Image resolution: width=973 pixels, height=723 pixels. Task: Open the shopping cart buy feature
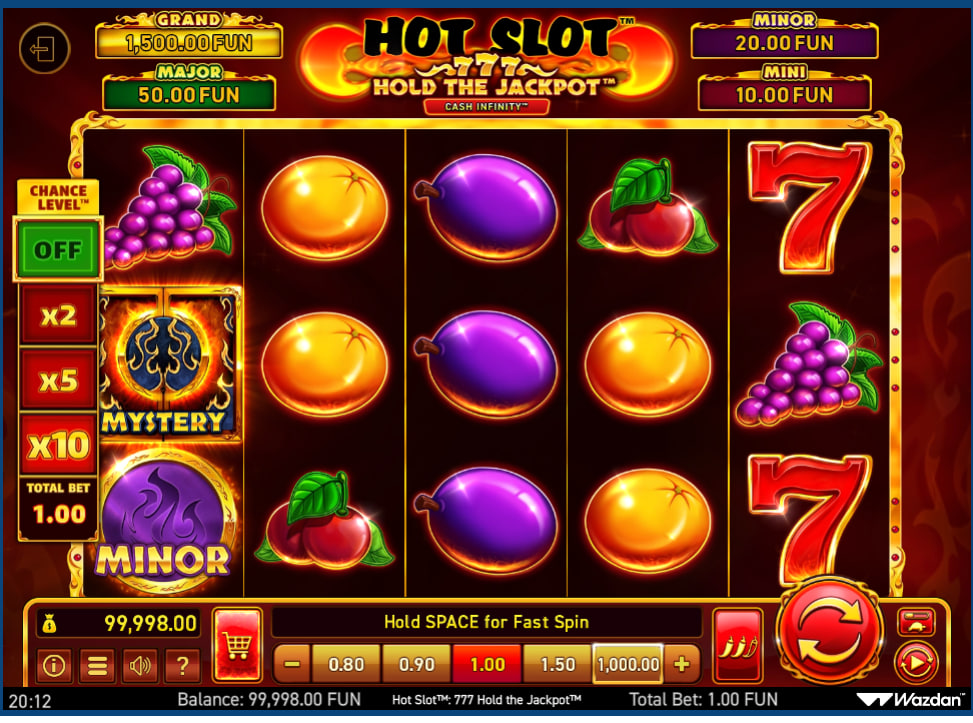point(237,645)
